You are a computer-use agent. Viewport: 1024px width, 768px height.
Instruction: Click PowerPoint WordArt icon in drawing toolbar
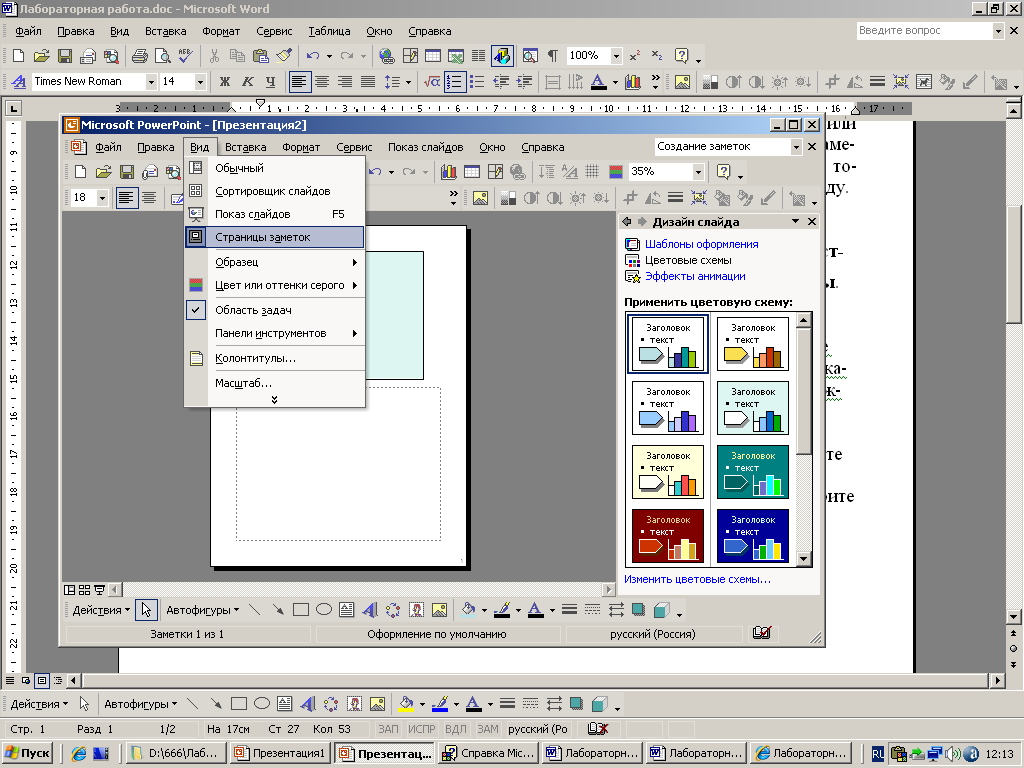tap(370, 610)
